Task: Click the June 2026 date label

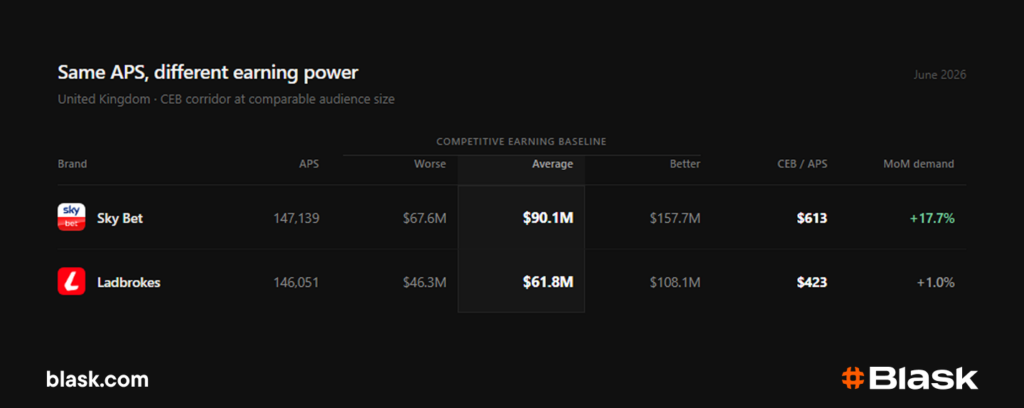Action: pos(940,74)
